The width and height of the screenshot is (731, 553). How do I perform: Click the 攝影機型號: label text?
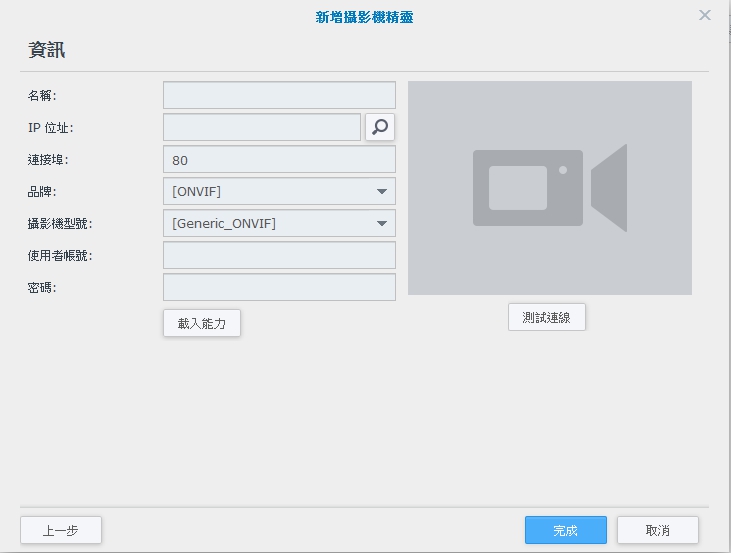60,224
